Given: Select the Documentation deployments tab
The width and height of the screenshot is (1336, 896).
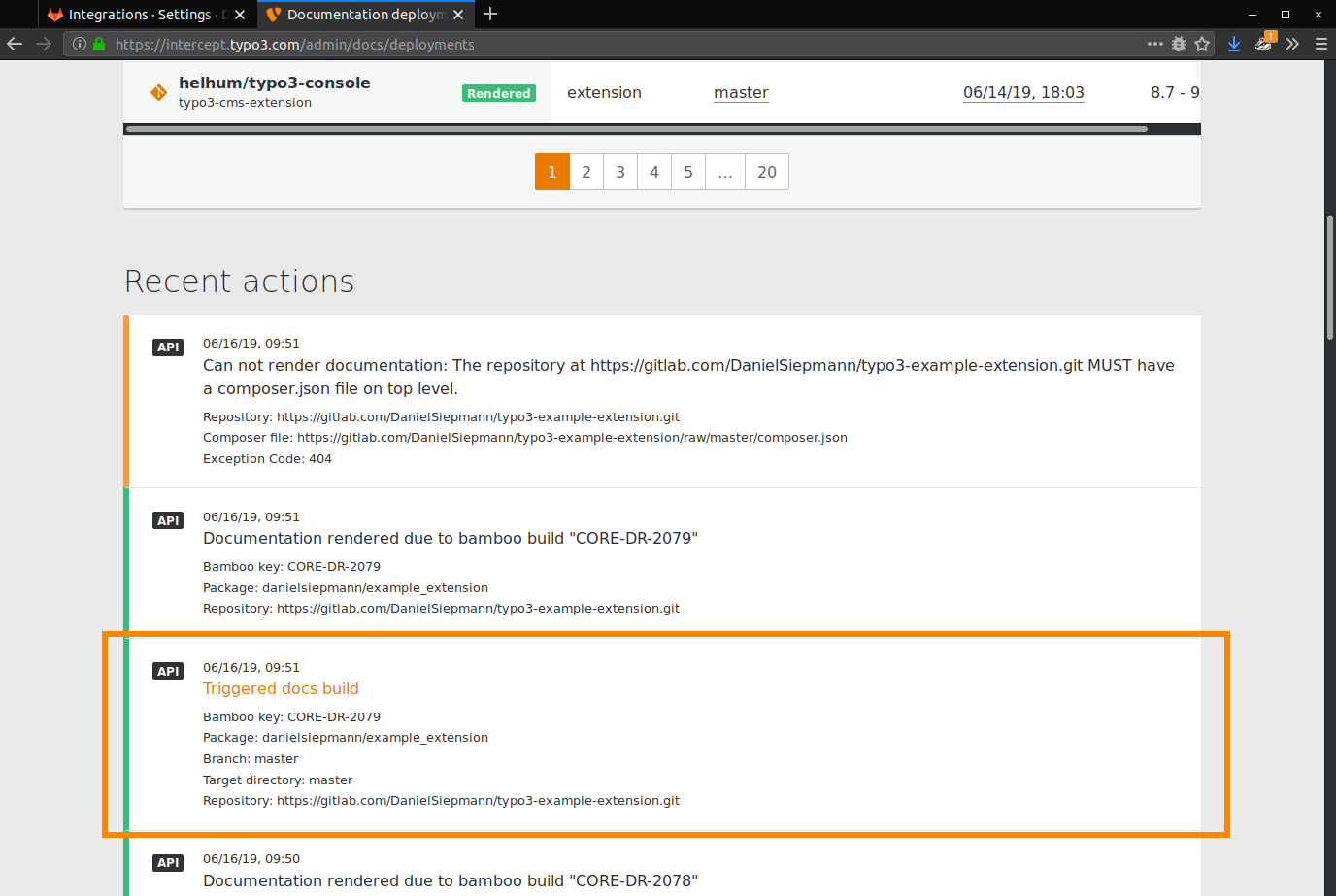Looking at the screenshot, I should [366, 15].
